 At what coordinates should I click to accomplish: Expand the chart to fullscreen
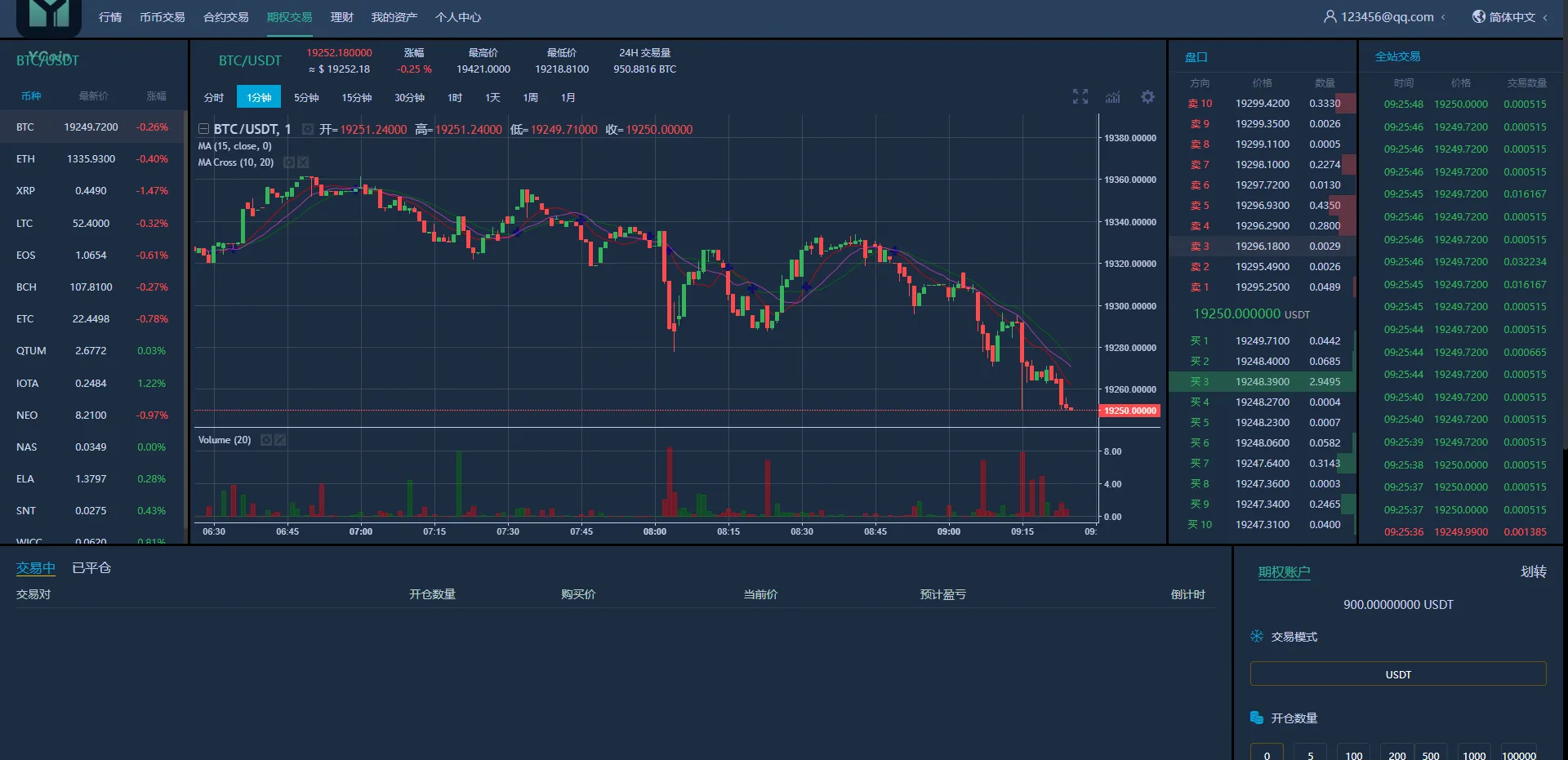point(1080,96)
